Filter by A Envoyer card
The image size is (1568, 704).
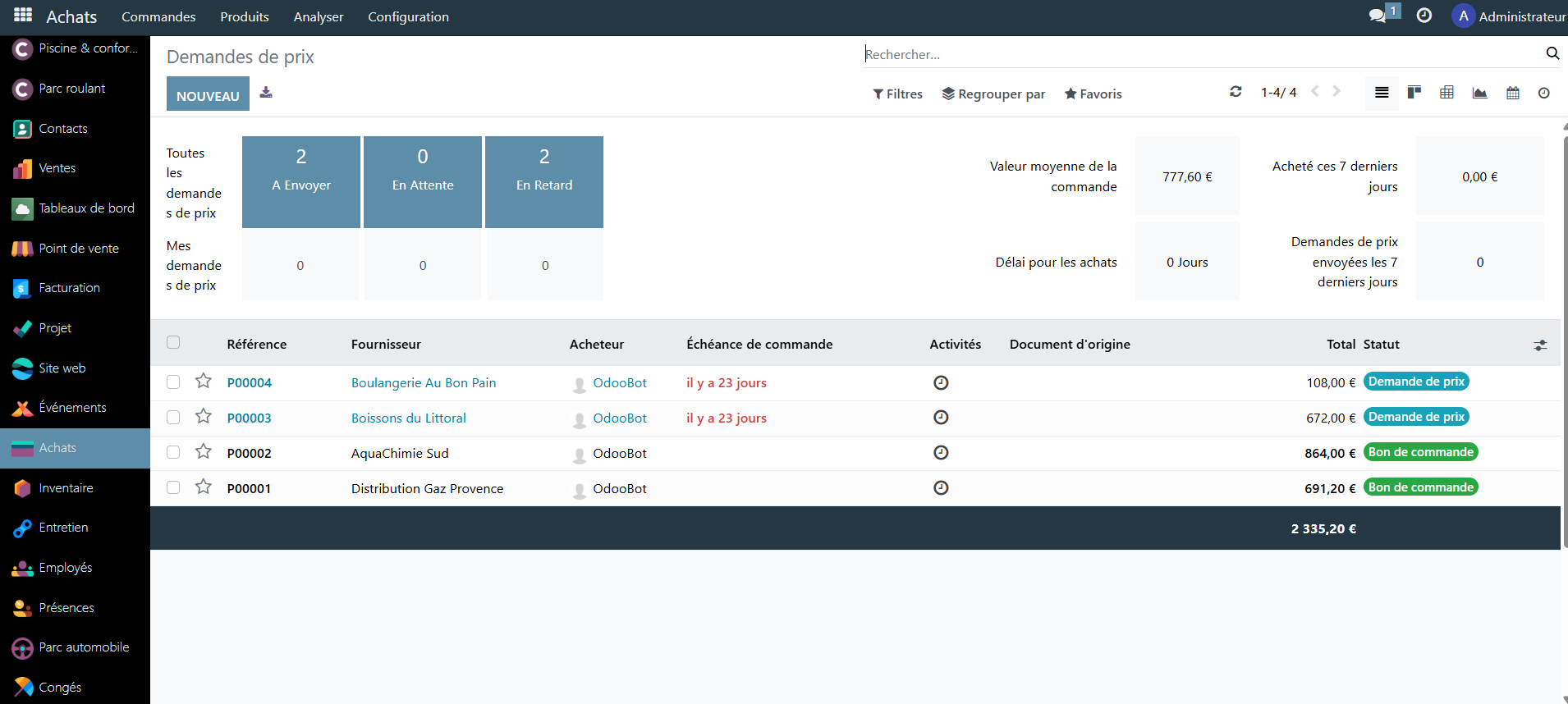click(x=301, y=182)
